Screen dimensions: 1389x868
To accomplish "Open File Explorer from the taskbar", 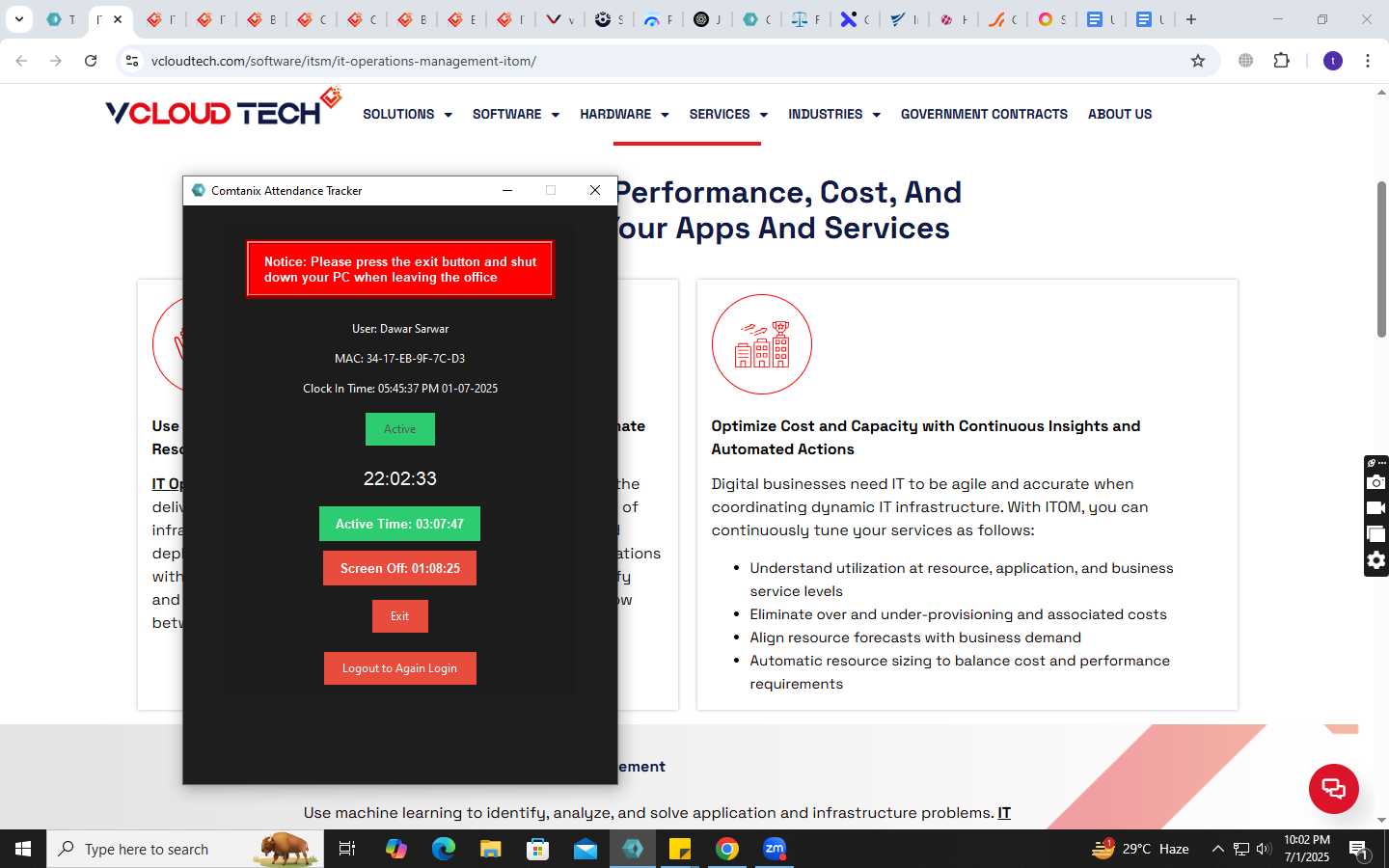I will pyautogui.click(x=490, y=849).
